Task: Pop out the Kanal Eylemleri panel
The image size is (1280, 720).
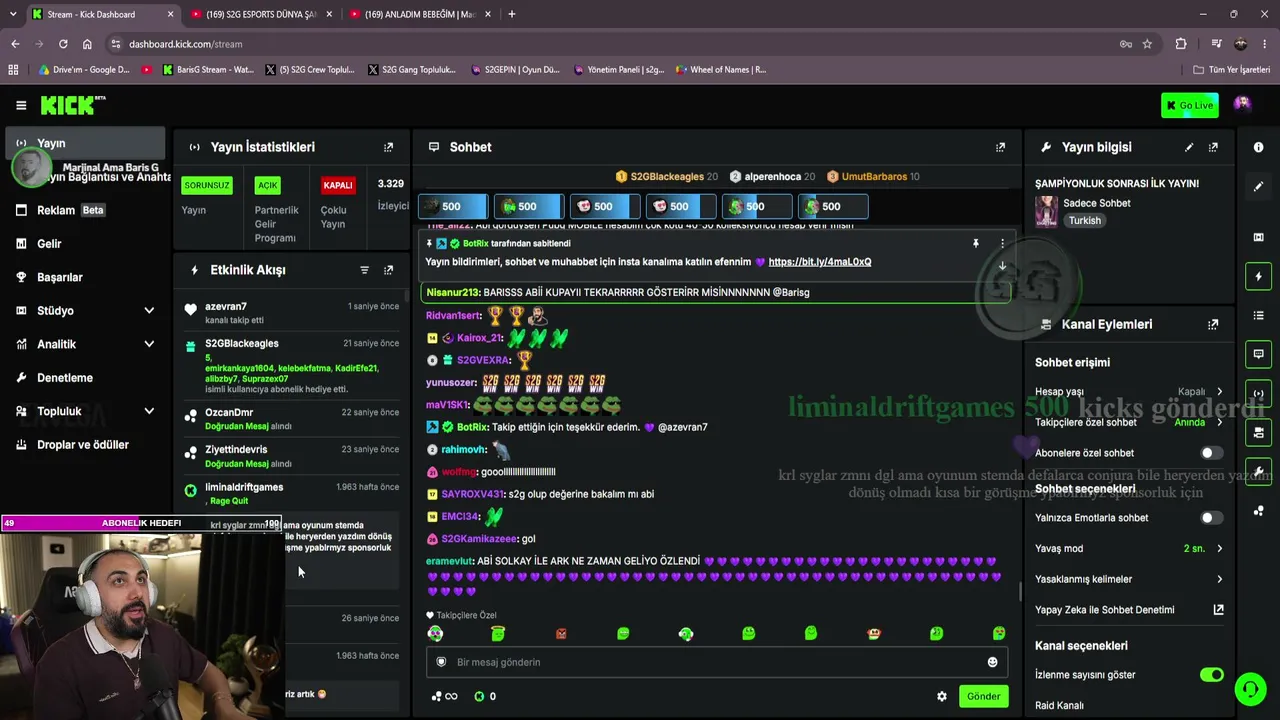Action: pyautogui.click(x=1213, y=324)
